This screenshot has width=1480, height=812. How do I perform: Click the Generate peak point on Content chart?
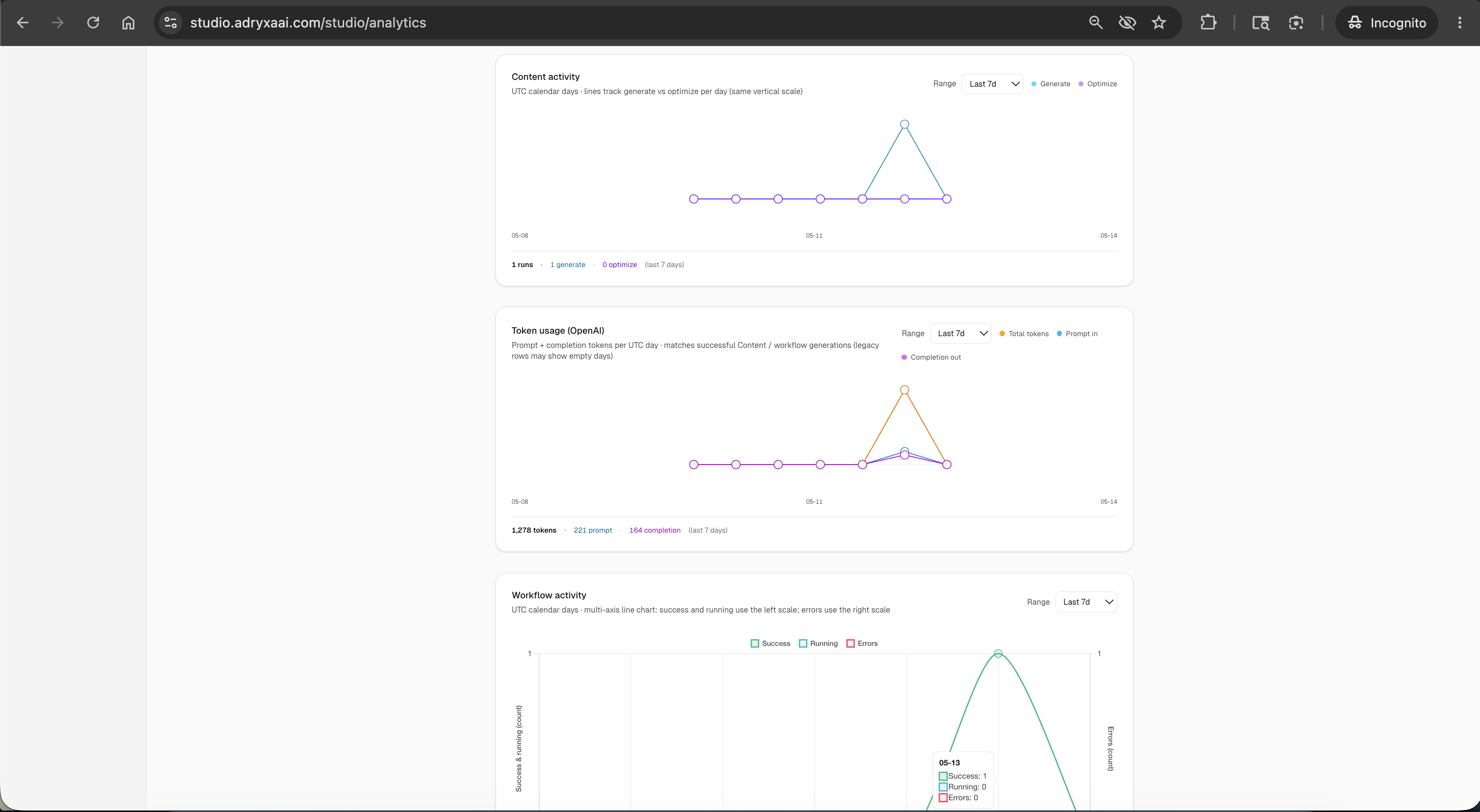point(904,124)
